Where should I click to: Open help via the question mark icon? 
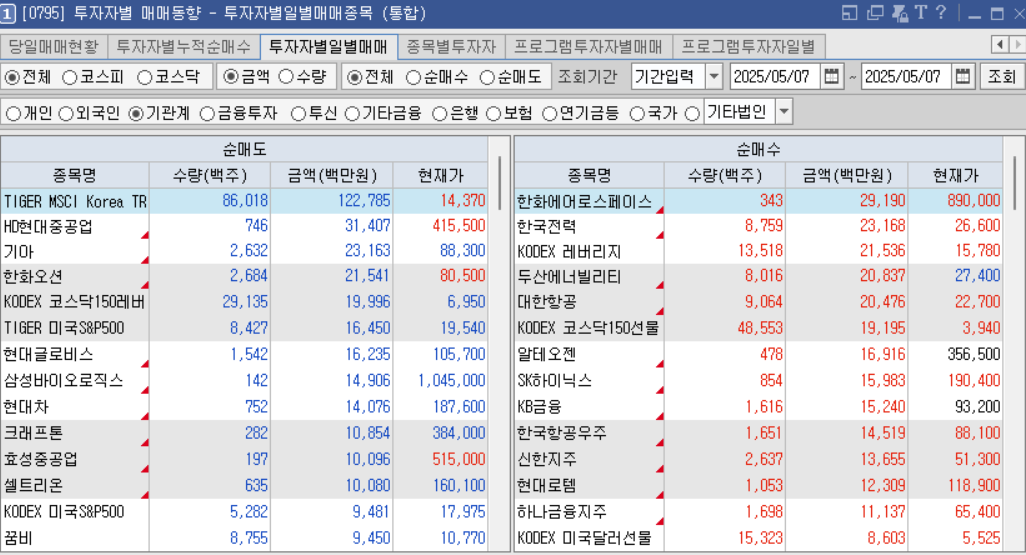tap(941, 13)
